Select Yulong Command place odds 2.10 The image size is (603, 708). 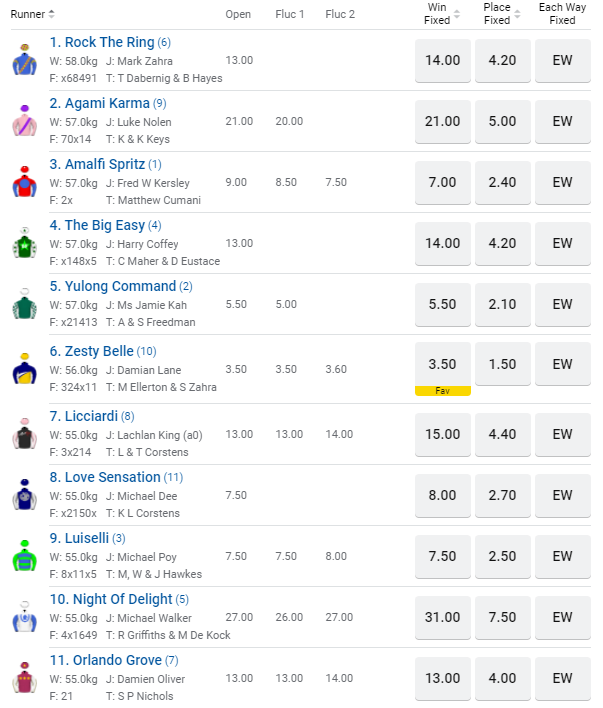click(502, 304)
